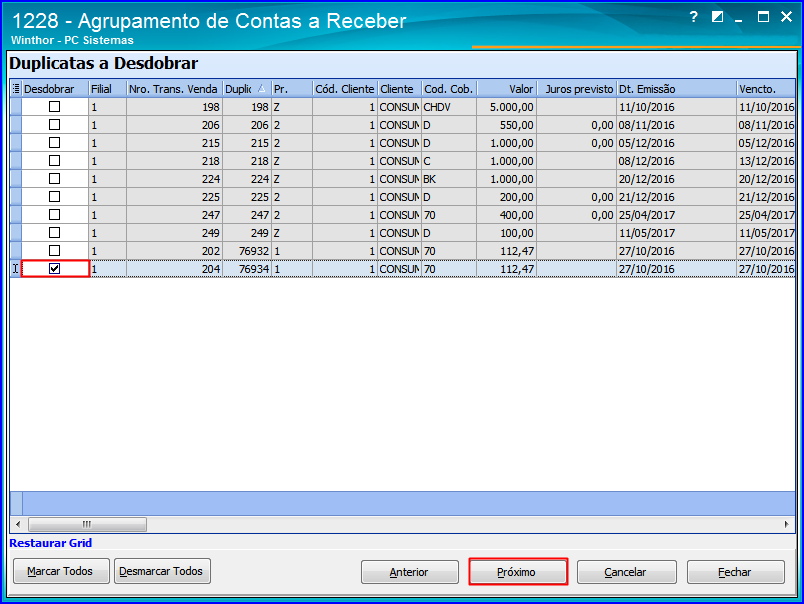Select the value cell 5.000,00
Screen dimensions: 804x604
pyautogui.click(x=507, y=107)
